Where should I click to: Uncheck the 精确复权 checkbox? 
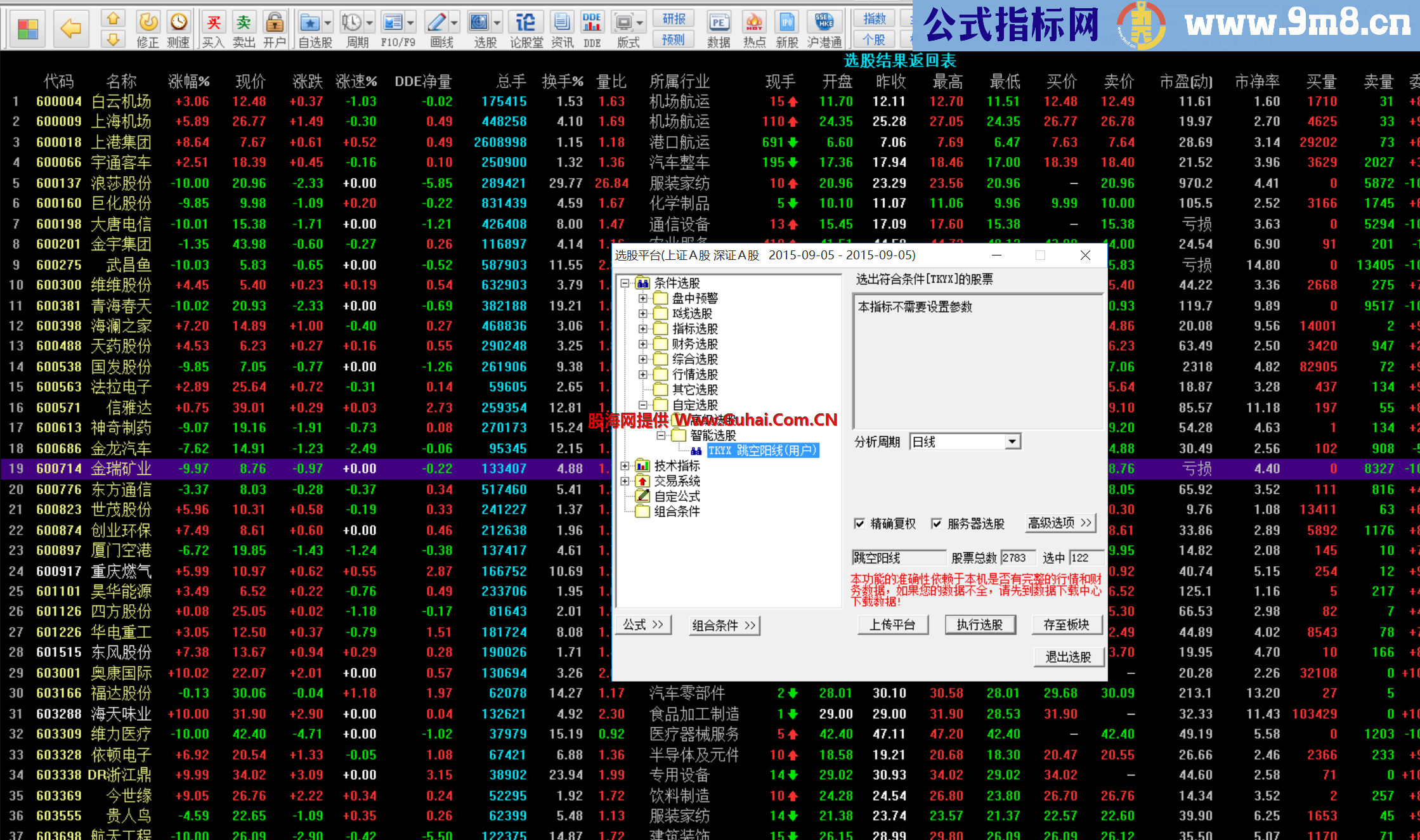tap(860, 524)
